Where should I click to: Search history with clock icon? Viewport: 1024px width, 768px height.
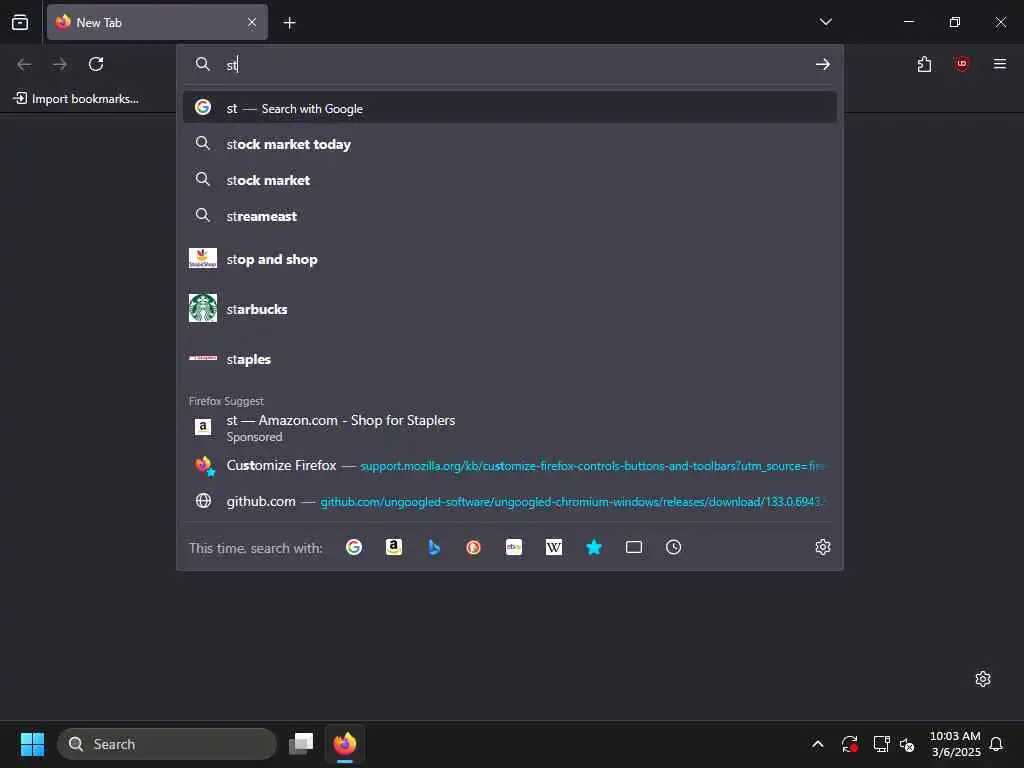(x=673, y=547)
